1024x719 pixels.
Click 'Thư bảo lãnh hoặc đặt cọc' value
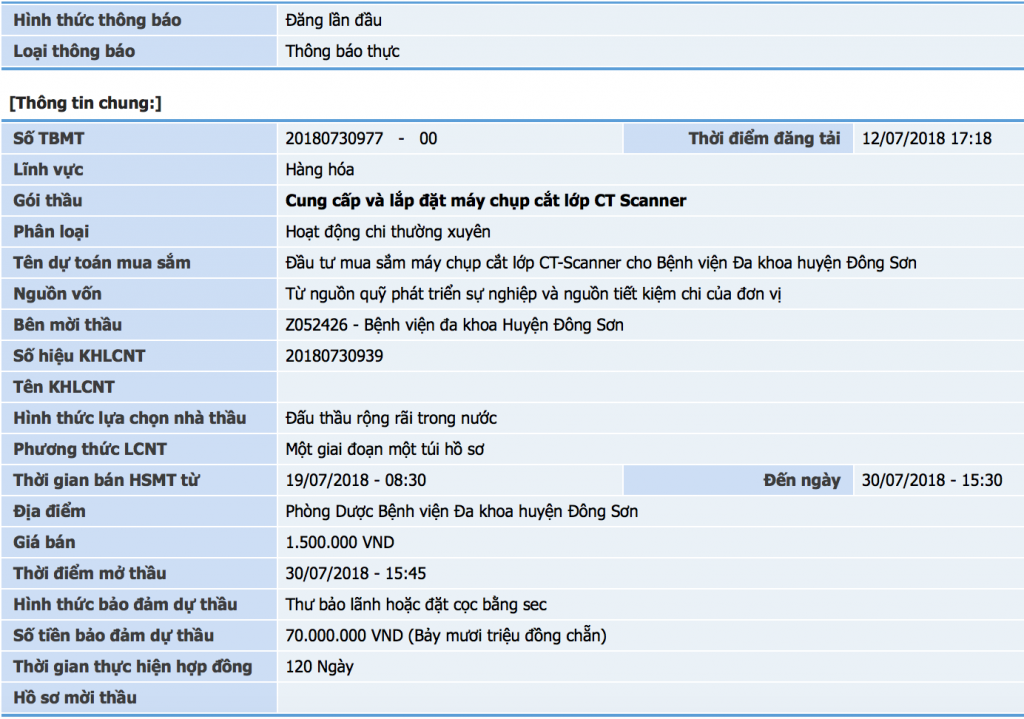(415, 605)
